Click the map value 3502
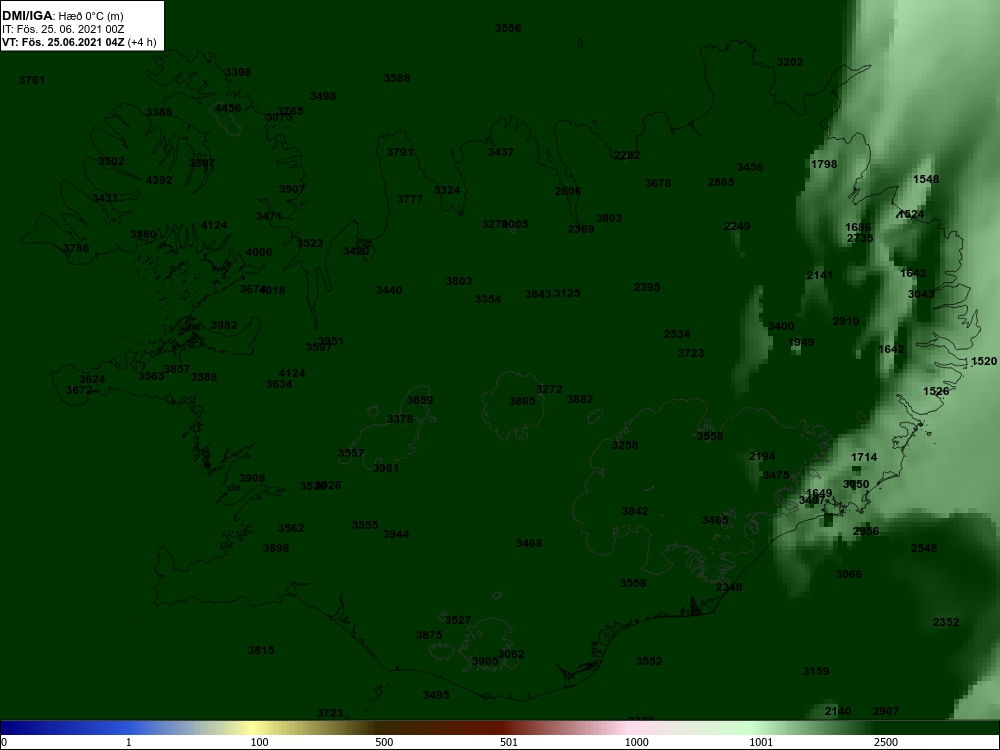 point(111,161)
